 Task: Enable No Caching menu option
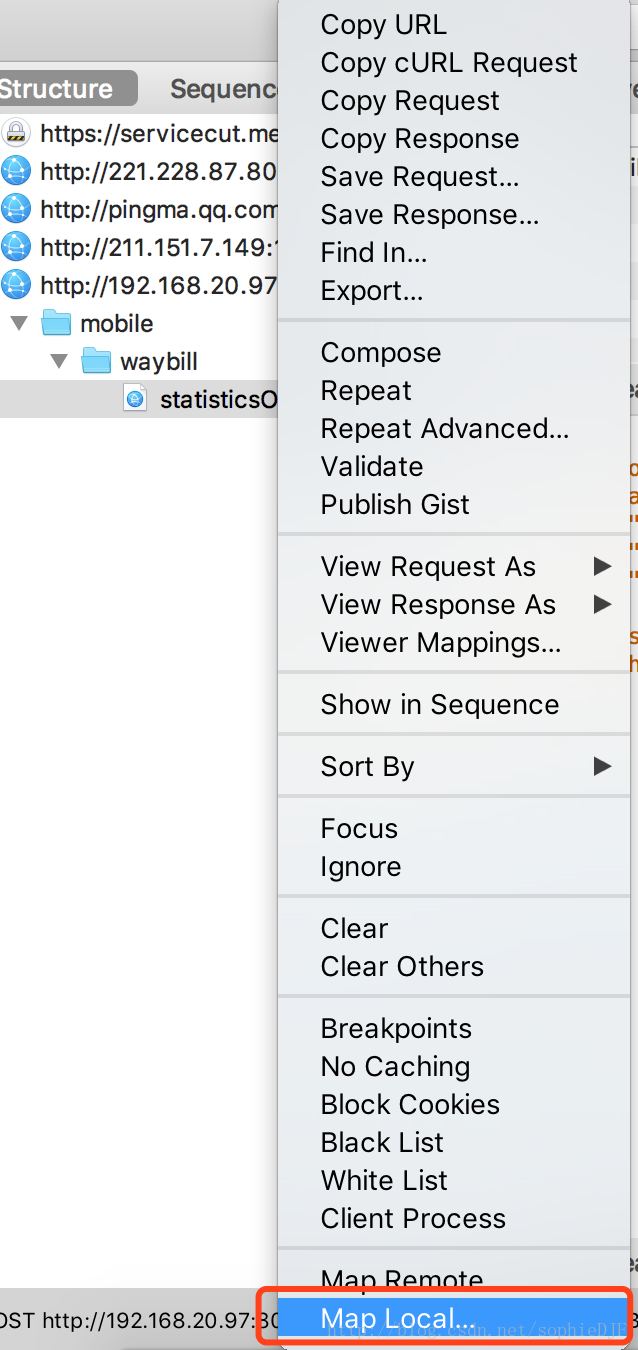(395, 1066)
